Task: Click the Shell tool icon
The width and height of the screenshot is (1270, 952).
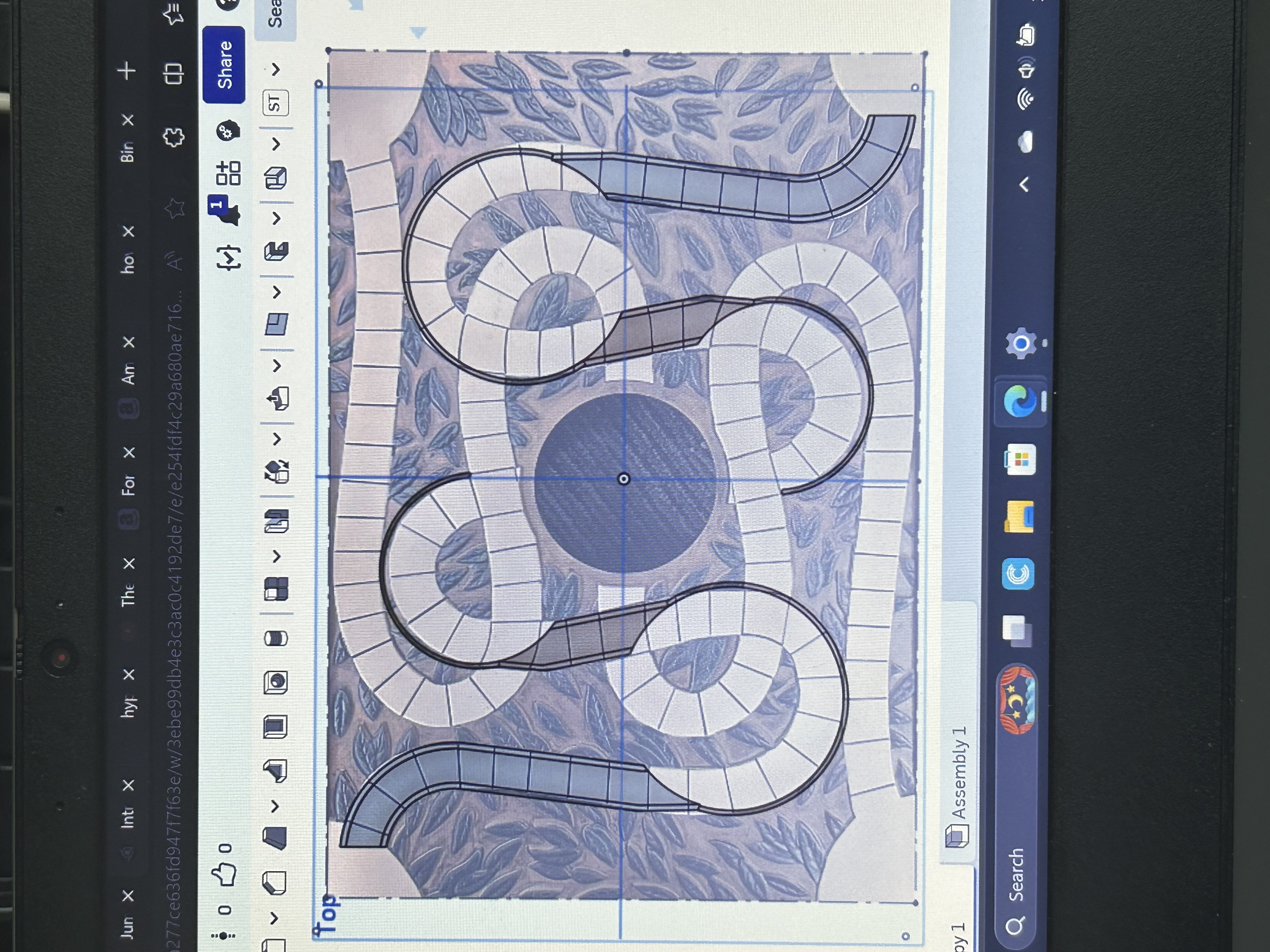Action: (x=276, y=727)
